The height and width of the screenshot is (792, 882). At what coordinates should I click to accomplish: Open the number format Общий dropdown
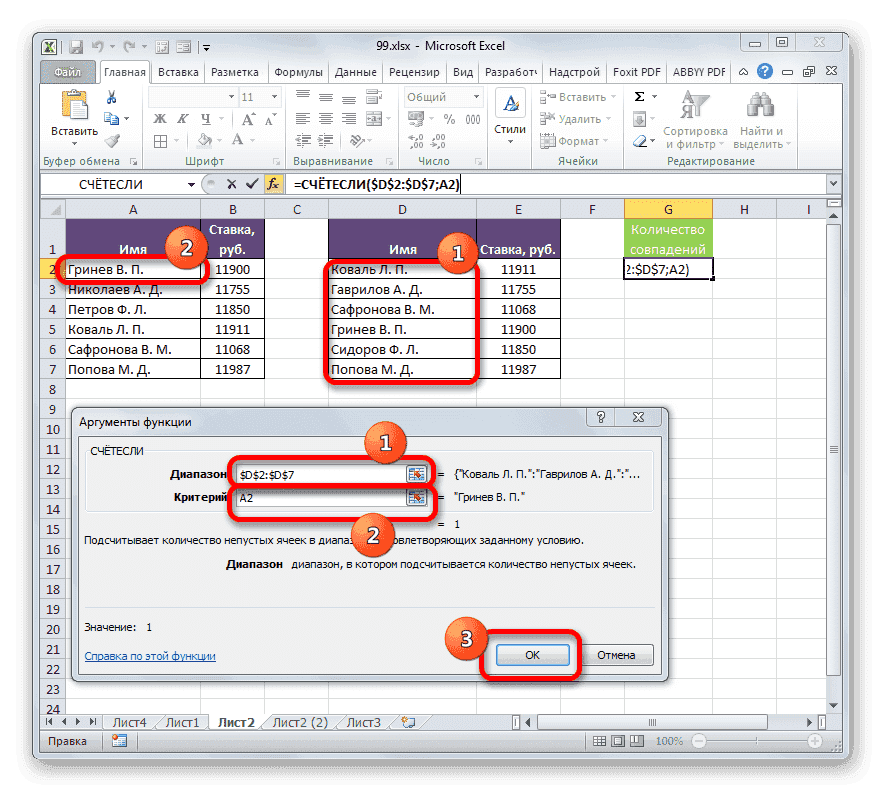pyautogui.click(x=476, y=96)
